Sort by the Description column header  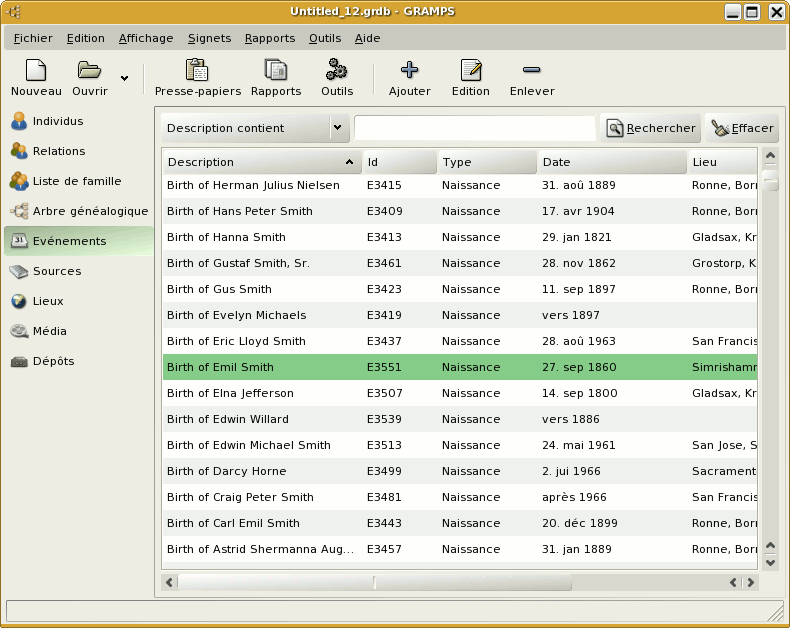click(x=261, y=162)
